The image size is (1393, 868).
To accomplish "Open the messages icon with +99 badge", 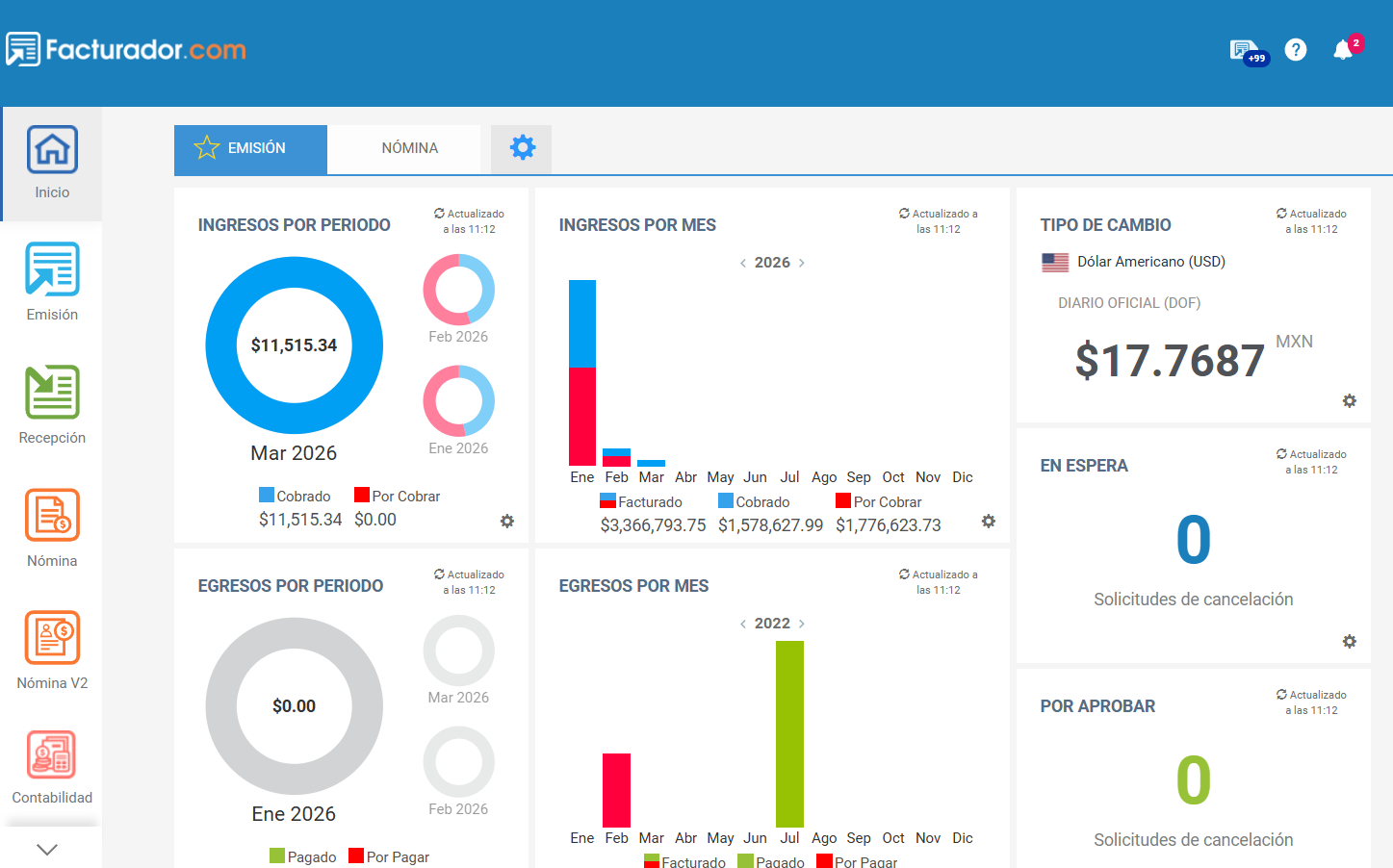I will (1243, 50).
